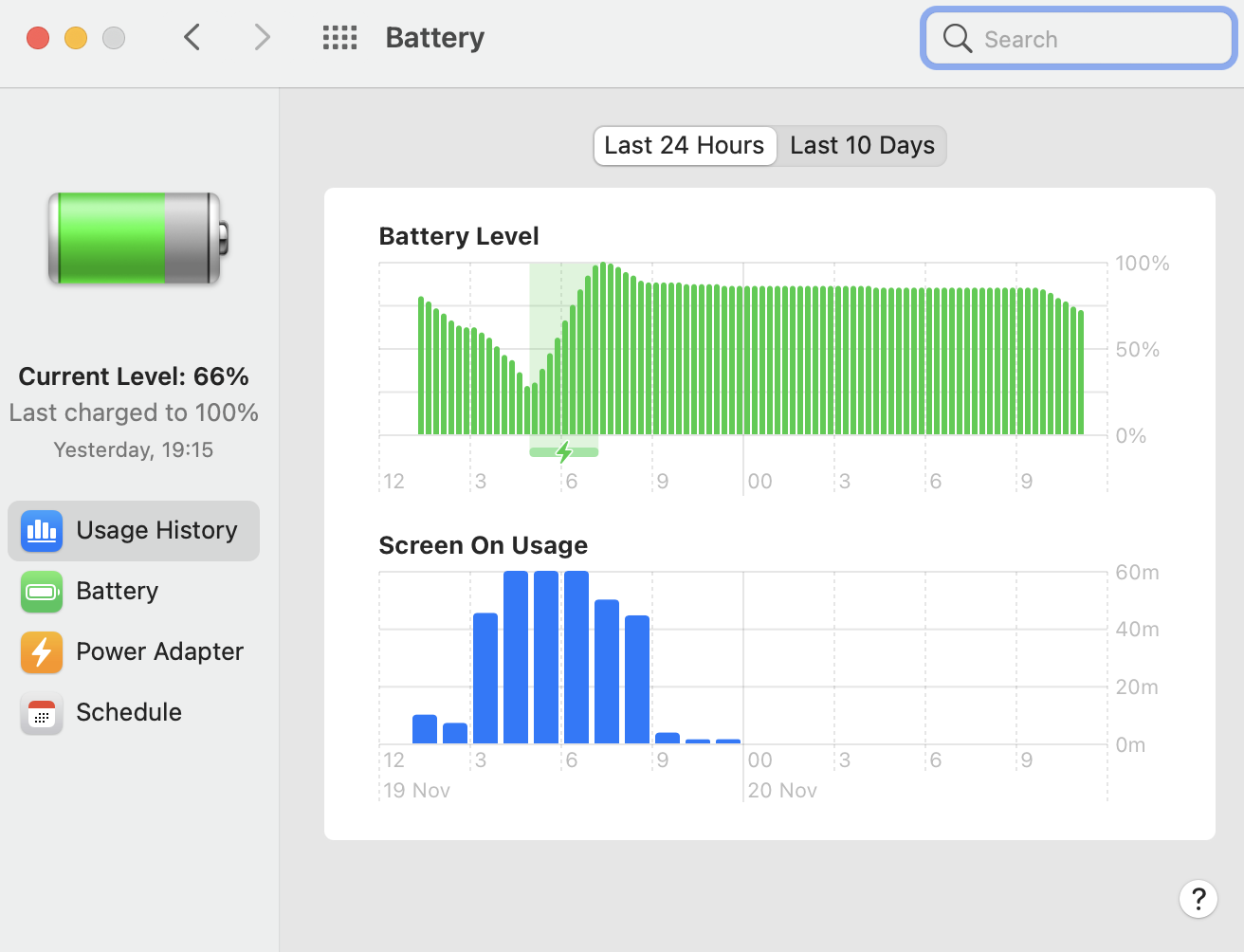This screenshot has height=952, width=1244.
Task: Click the Battery Level chart heading
Action: coord(459,236)
